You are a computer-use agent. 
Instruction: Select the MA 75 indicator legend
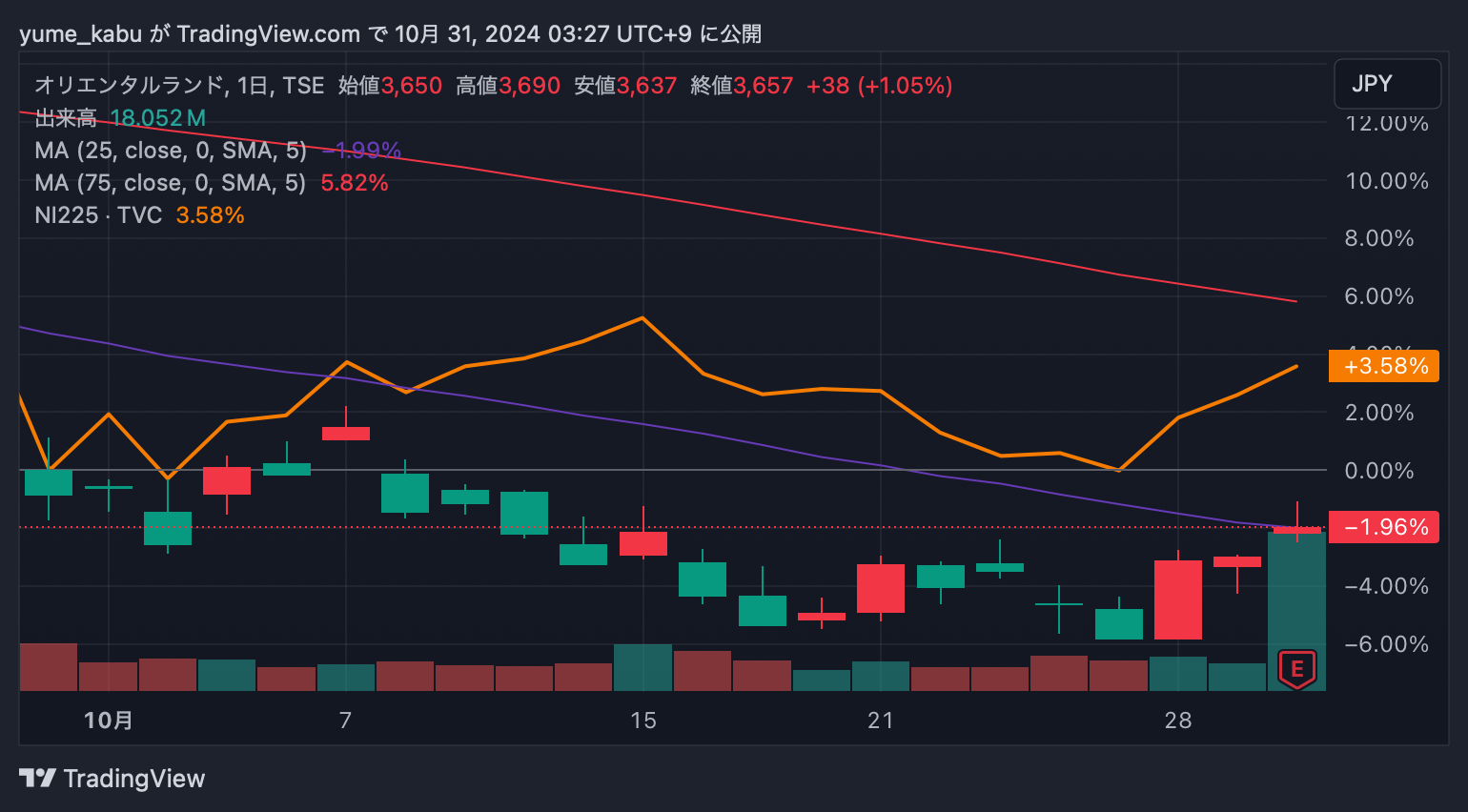point(171,183)
